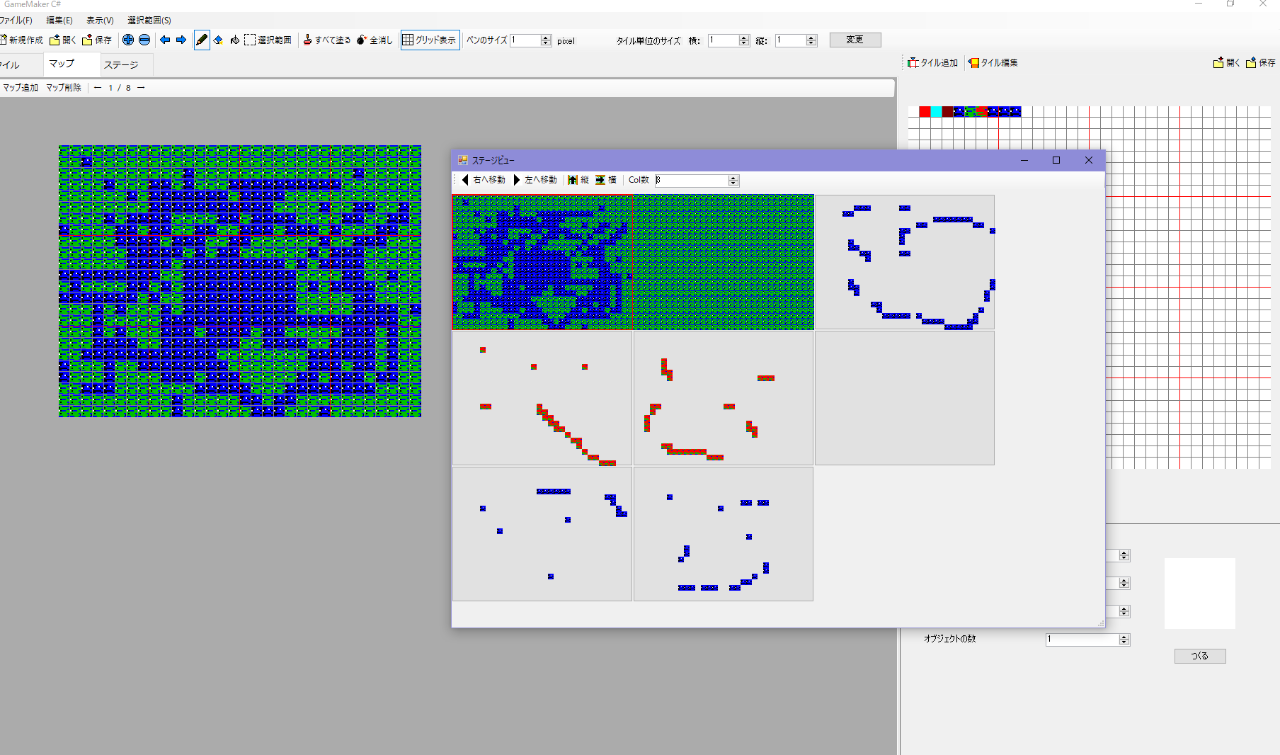
Task: Click the zoom in magnifier icon
Action: pos(128,40)
